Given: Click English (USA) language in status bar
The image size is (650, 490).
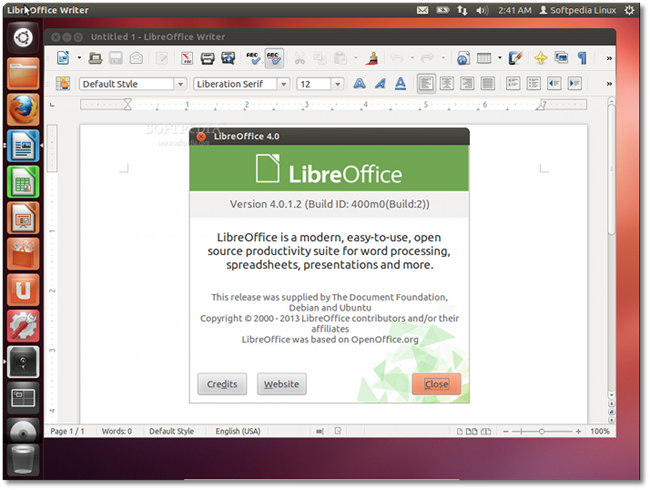Looking at the screenshot, I should (x=238, y=431).
